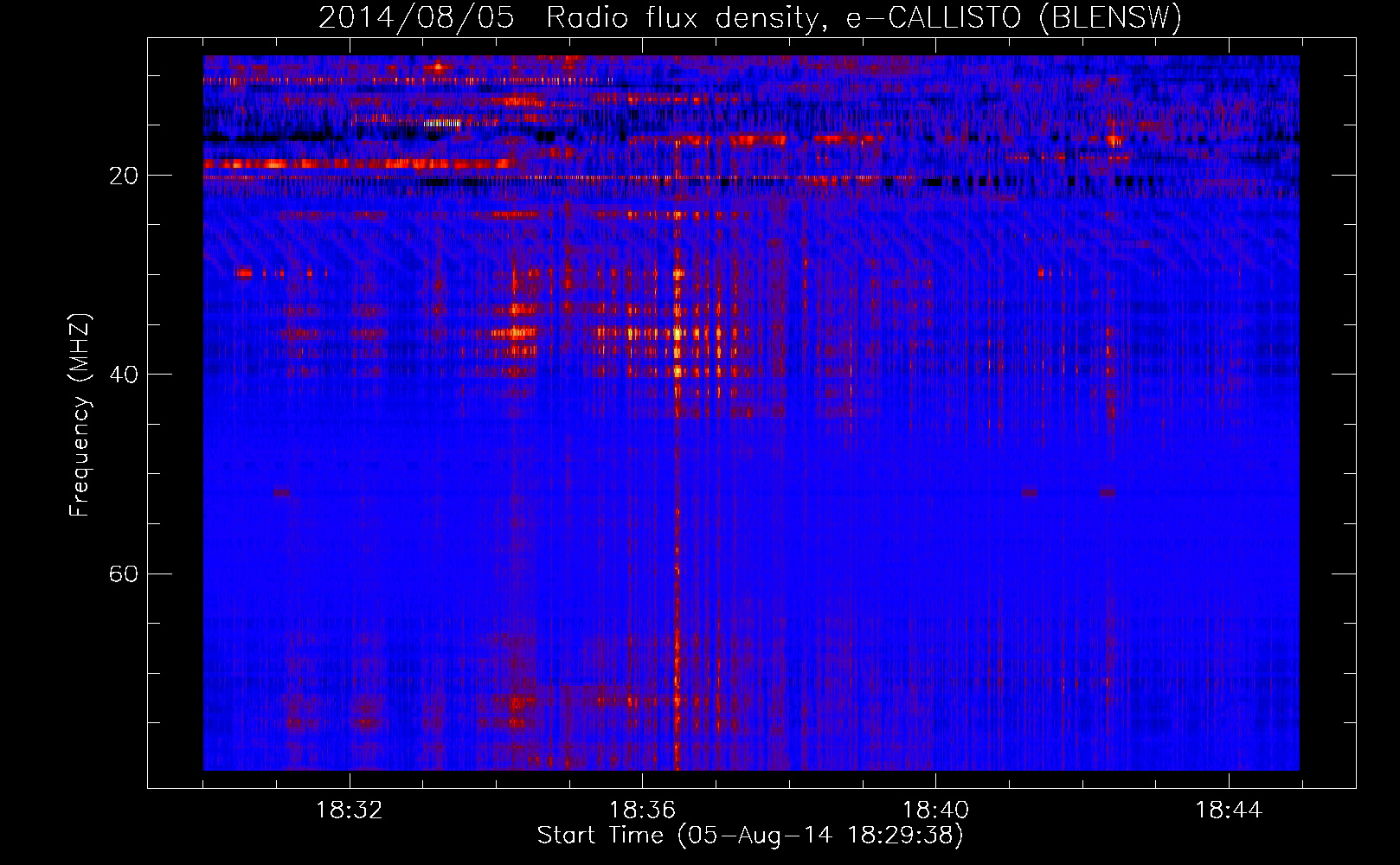Click the 'Frequency (MHZ)' y-axis label
This screenshot has width=1400, height=865.
(x=80, y=415)
